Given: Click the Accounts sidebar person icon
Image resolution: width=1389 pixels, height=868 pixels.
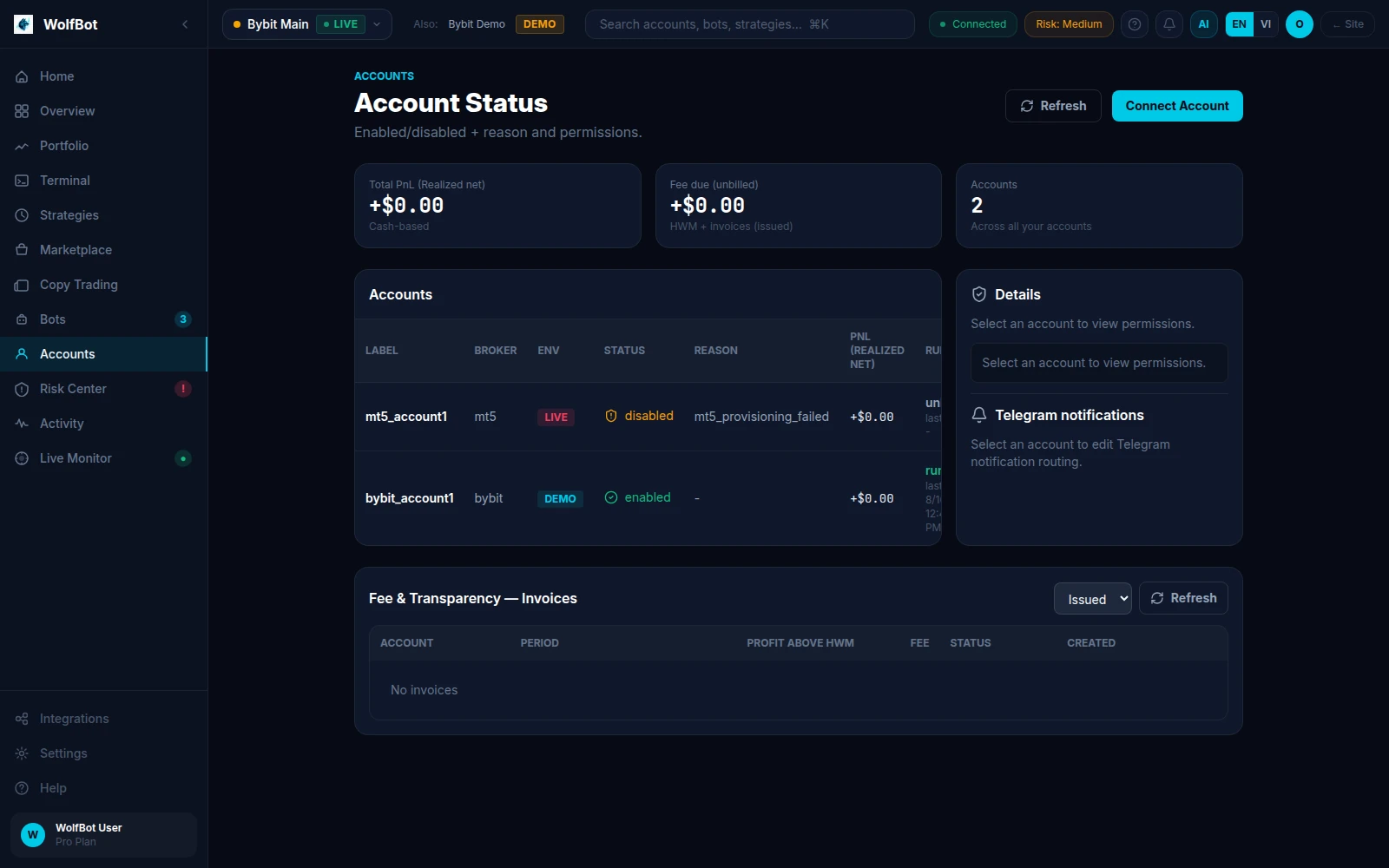Looking at the screenshot, I should [22, 354].
